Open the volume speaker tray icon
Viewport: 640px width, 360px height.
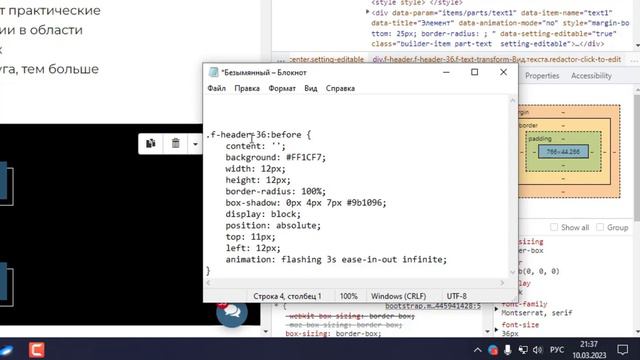538,350
